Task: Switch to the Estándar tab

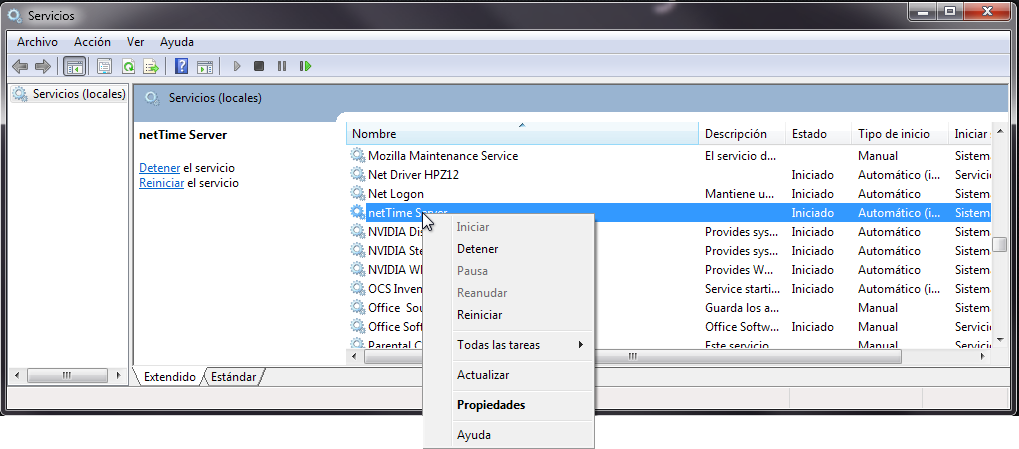Action: (x=233, y=377)
